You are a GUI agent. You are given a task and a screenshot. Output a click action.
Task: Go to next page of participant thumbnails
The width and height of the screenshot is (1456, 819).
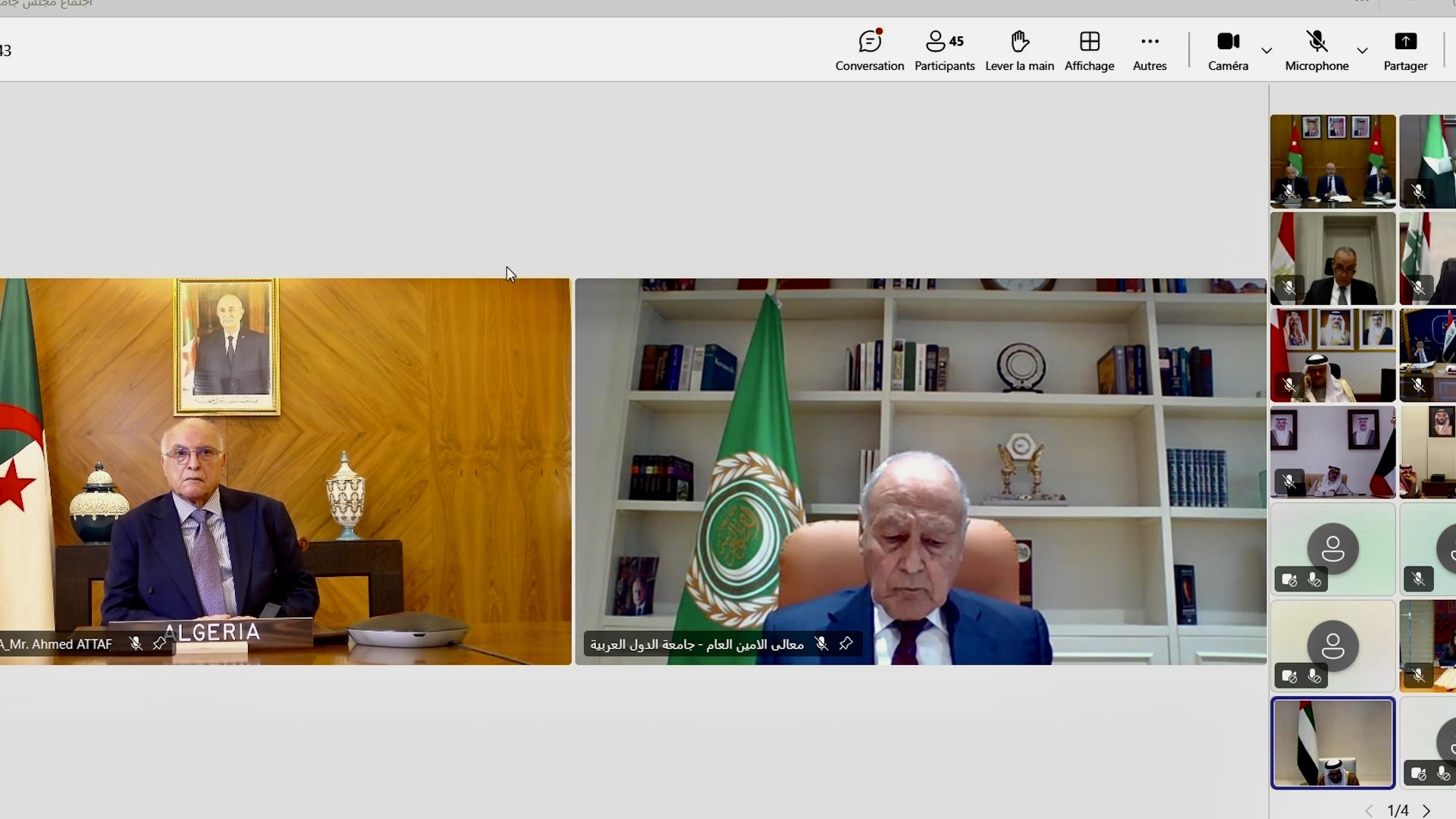point(1426,811)
